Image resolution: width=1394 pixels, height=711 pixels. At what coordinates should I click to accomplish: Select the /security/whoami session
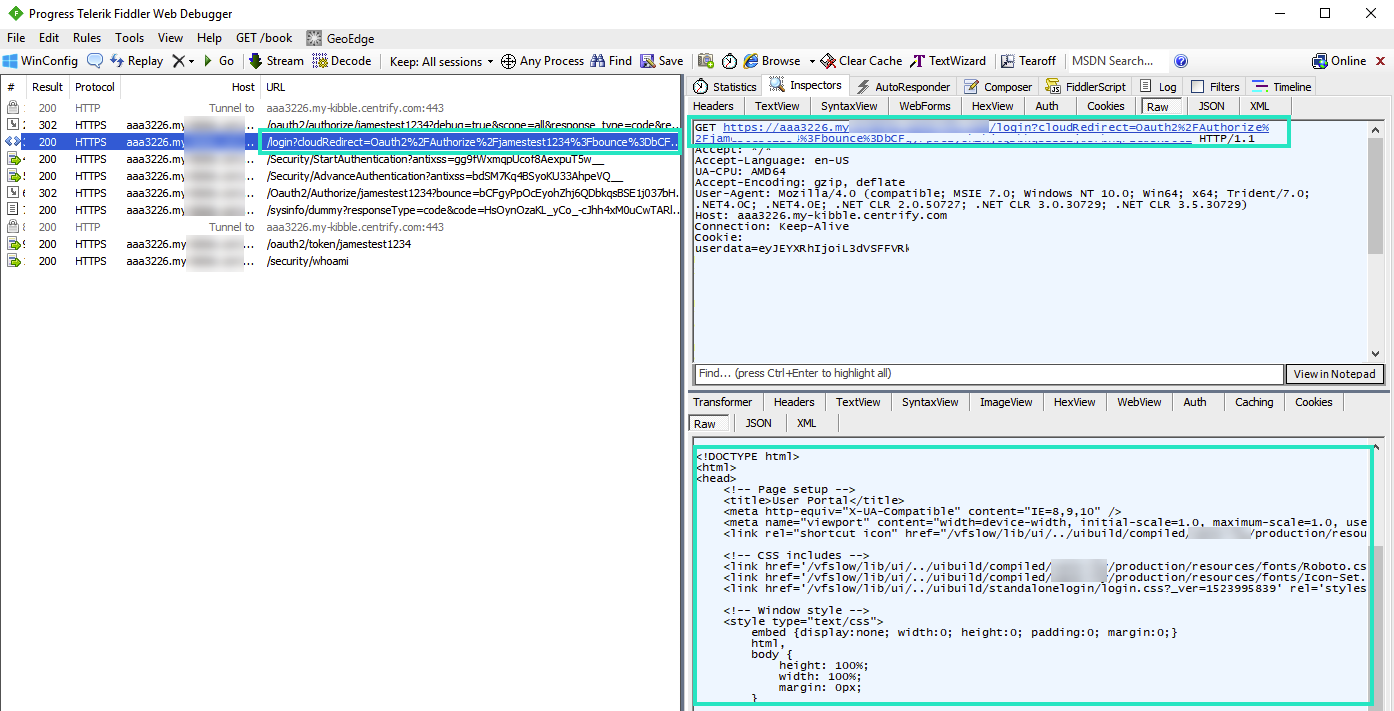342,261
